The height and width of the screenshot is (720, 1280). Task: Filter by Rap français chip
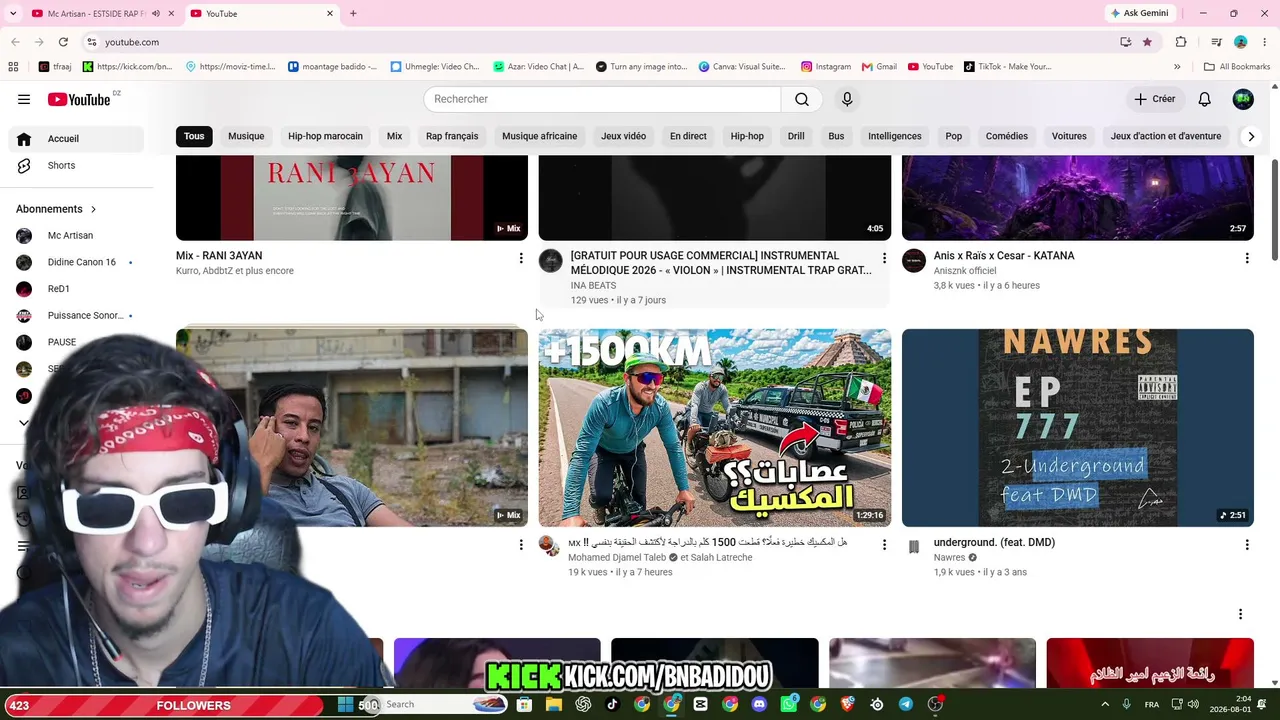tap(452, 136)
